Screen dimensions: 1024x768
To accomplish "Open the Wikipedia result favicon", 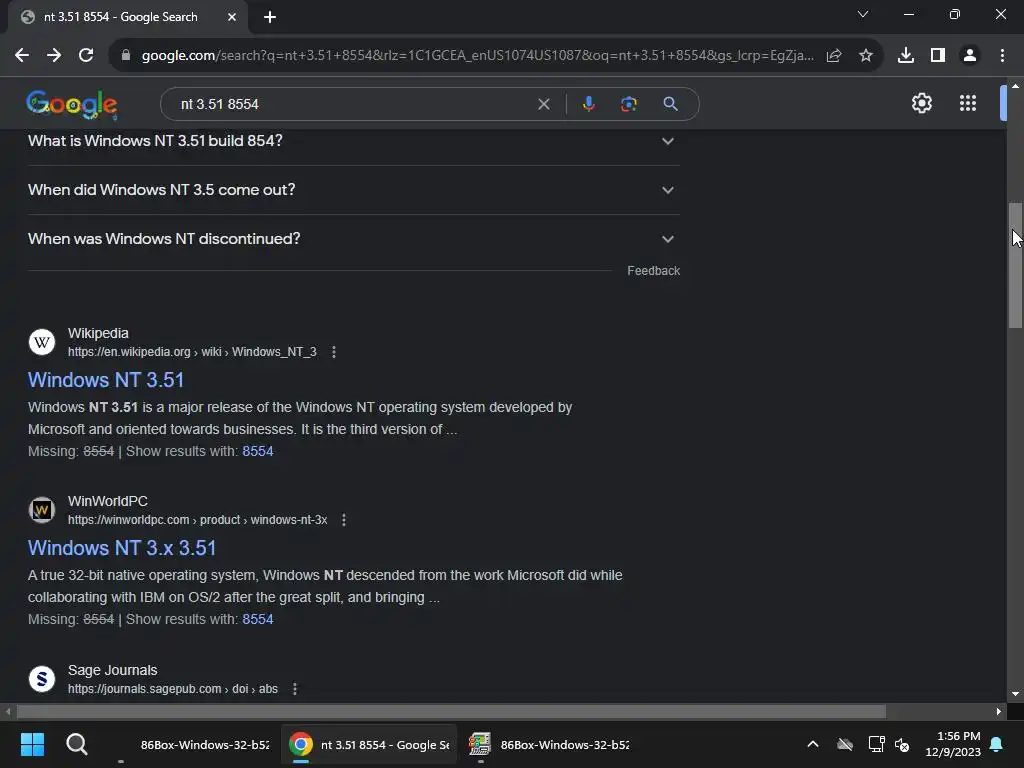I will pos(42,342).
